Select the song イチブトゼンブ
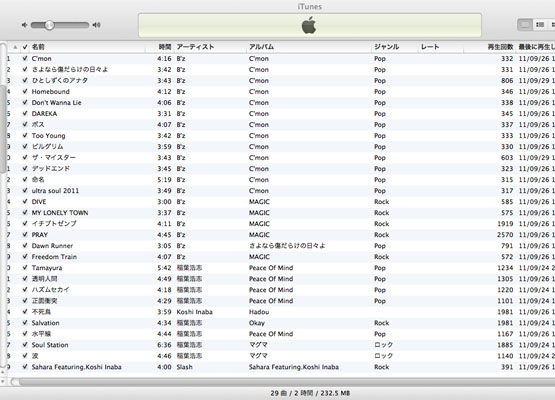555x400 pixels. pyautogui.click(x=54, y=223)
